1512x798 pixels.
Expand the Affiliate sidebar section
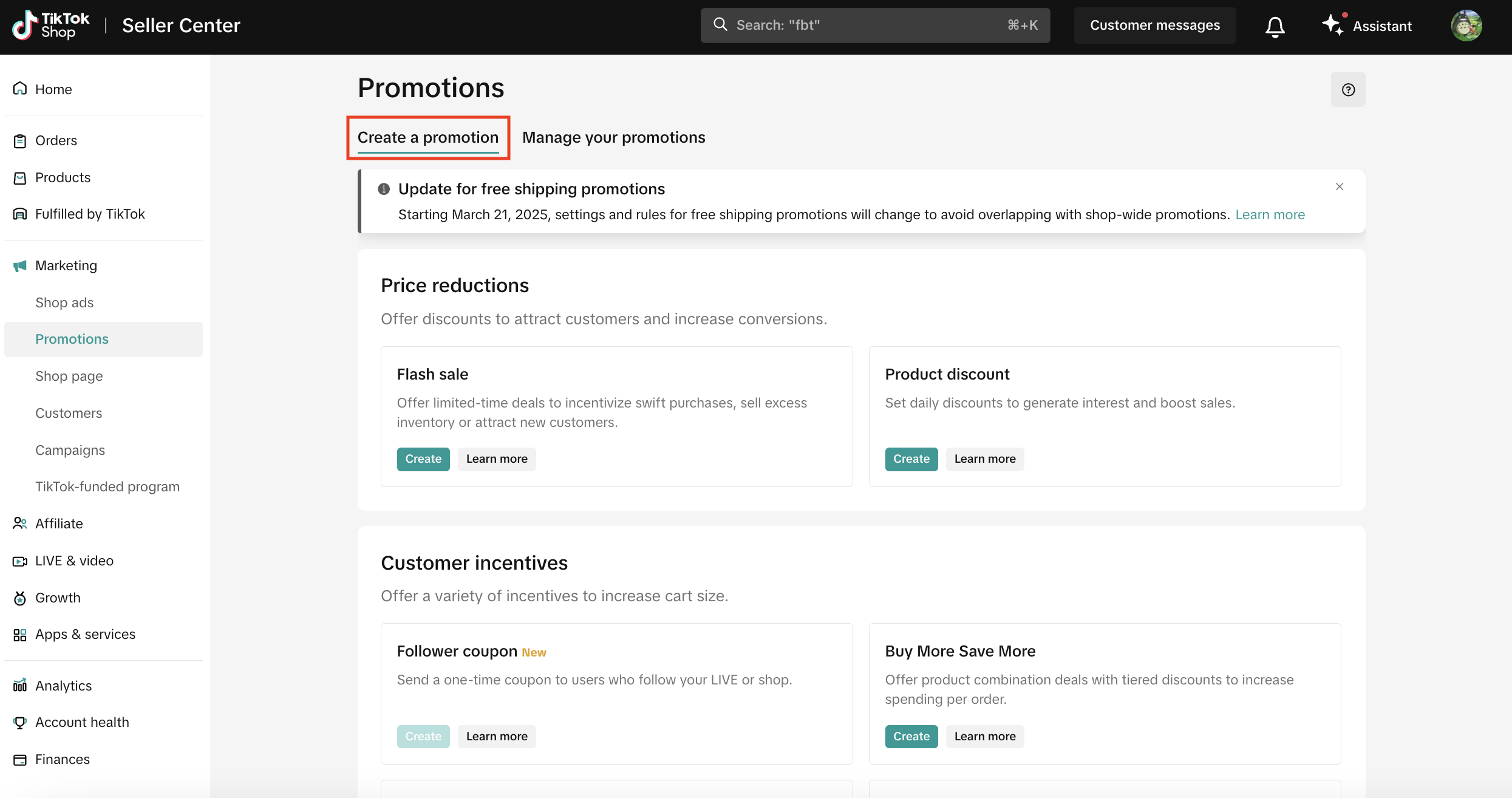(x=59, y=523)
